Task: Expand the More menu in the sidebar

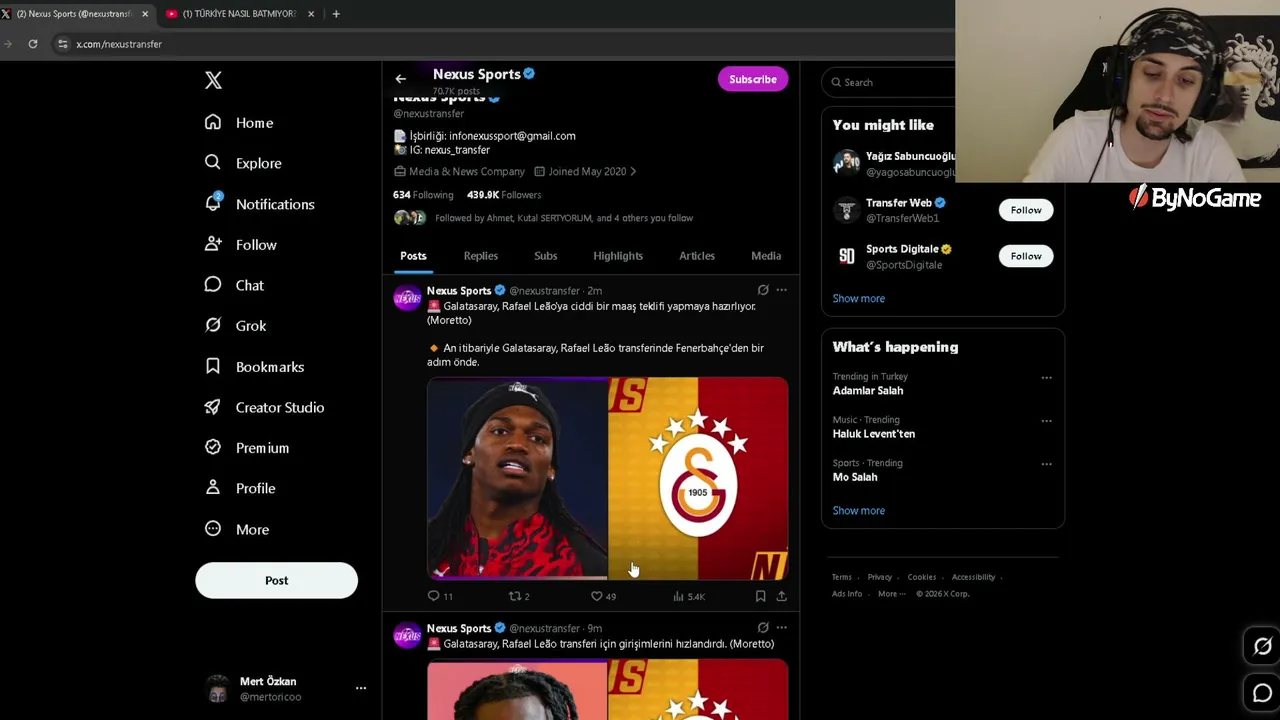Action: pos(236,529)
